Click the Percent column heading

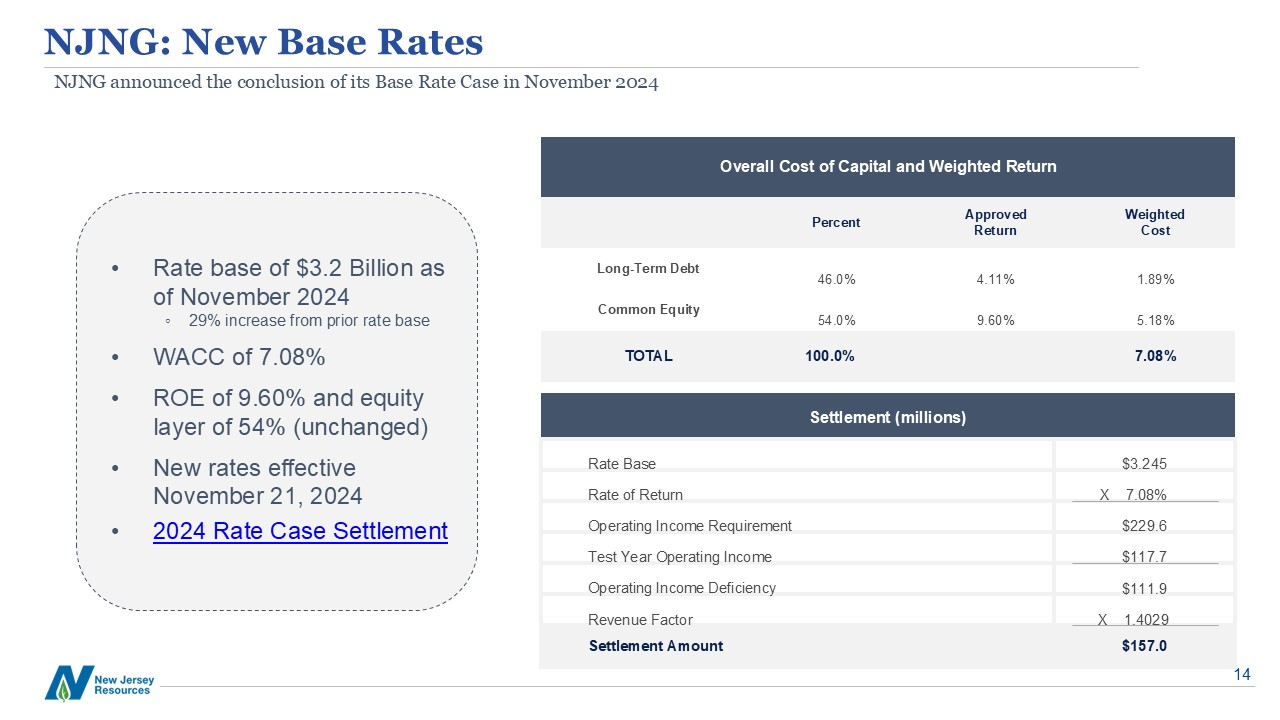tap(836, 223)
